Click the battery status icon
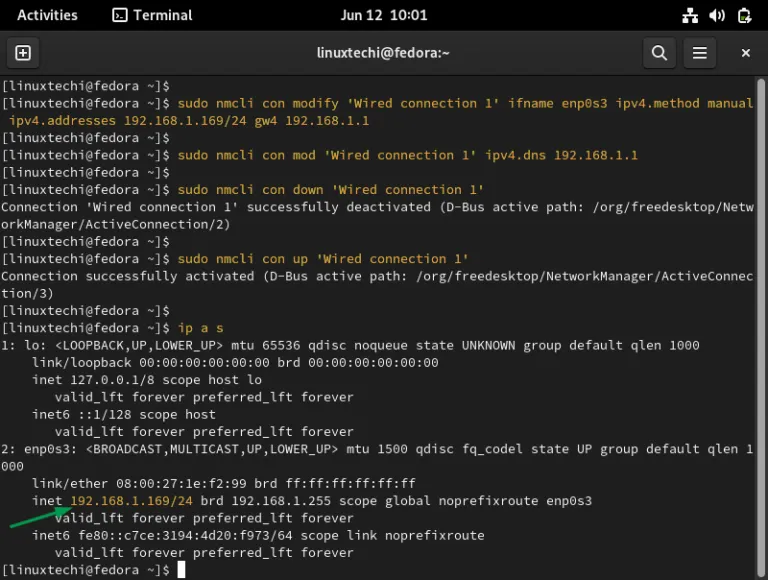 click(744, 16)
